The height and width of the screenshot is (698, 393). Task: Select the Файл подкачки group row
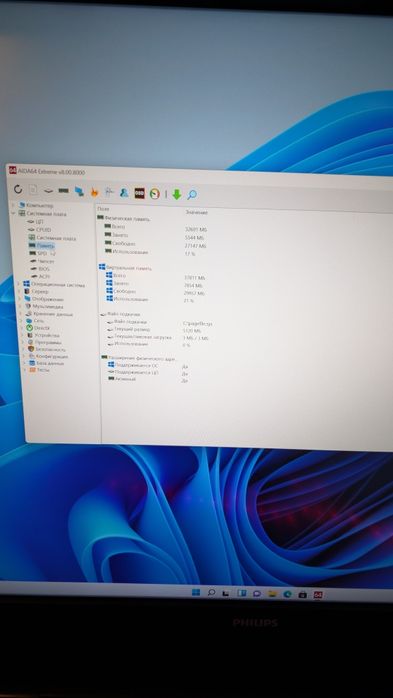(x=121, y=314)
